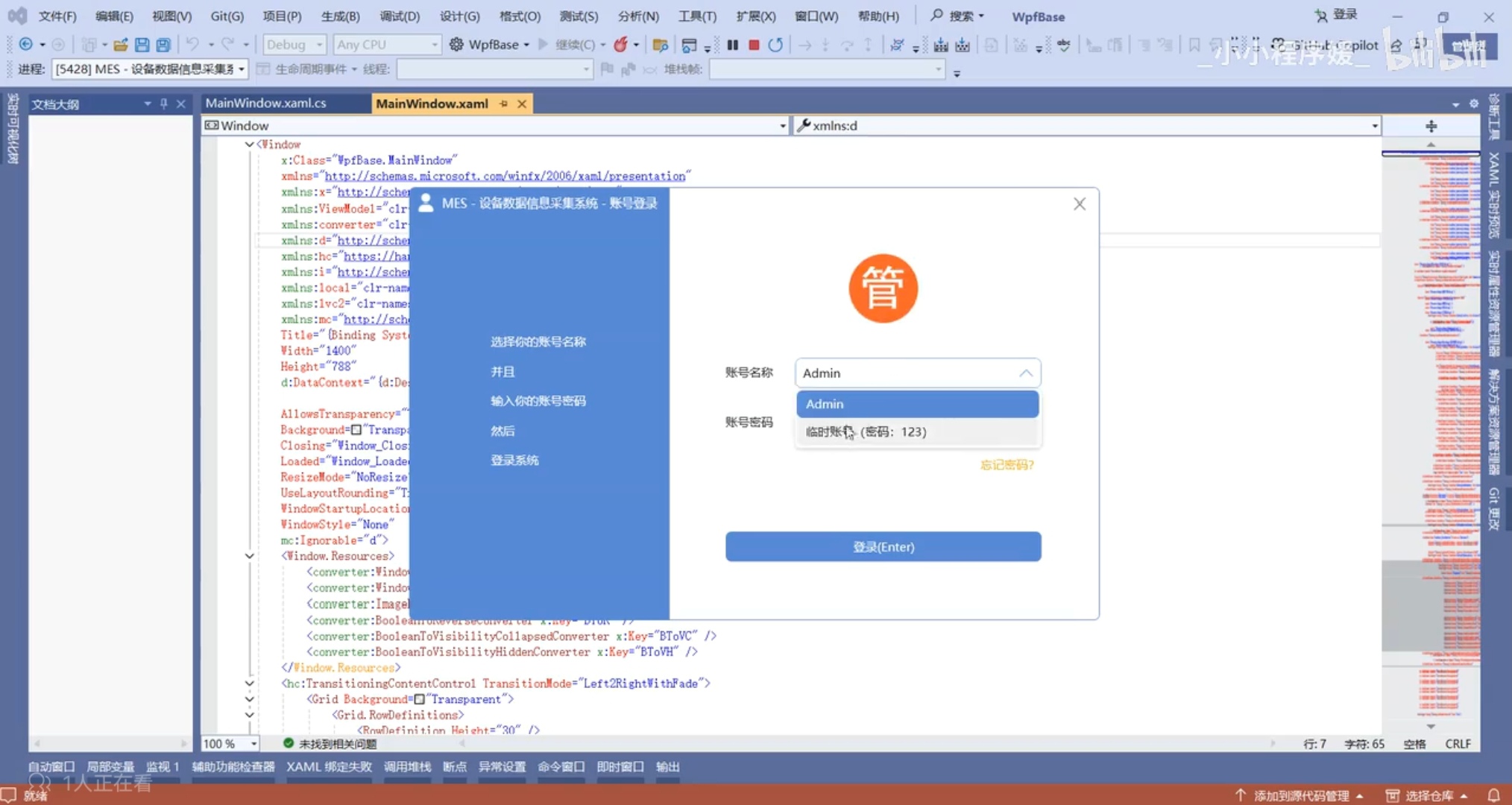This screenshot has height=805, width=1512.
Task: Select the 临时账户 (密码: 123) option
Action: coord(917,432)
